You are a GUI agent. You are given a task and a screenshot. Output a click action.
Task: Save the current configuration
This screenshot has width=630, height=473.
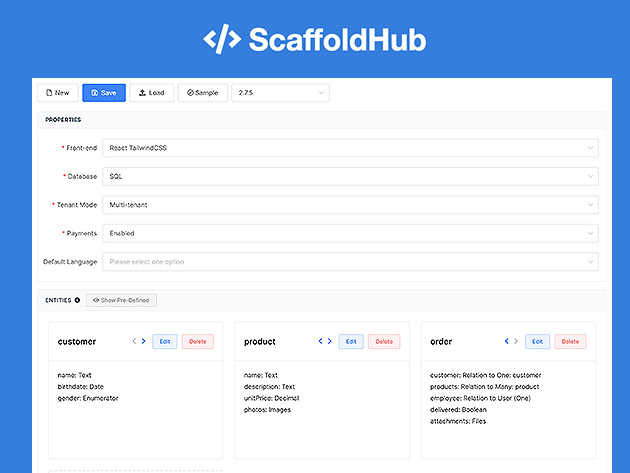pos(104,93)
